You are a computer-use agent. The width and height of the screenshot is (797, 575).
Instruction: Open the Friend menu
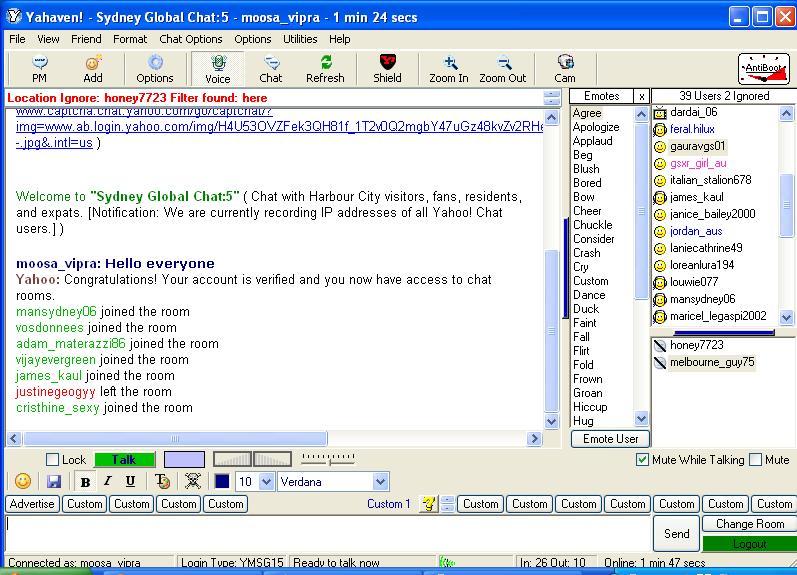[x=86, y=39]
